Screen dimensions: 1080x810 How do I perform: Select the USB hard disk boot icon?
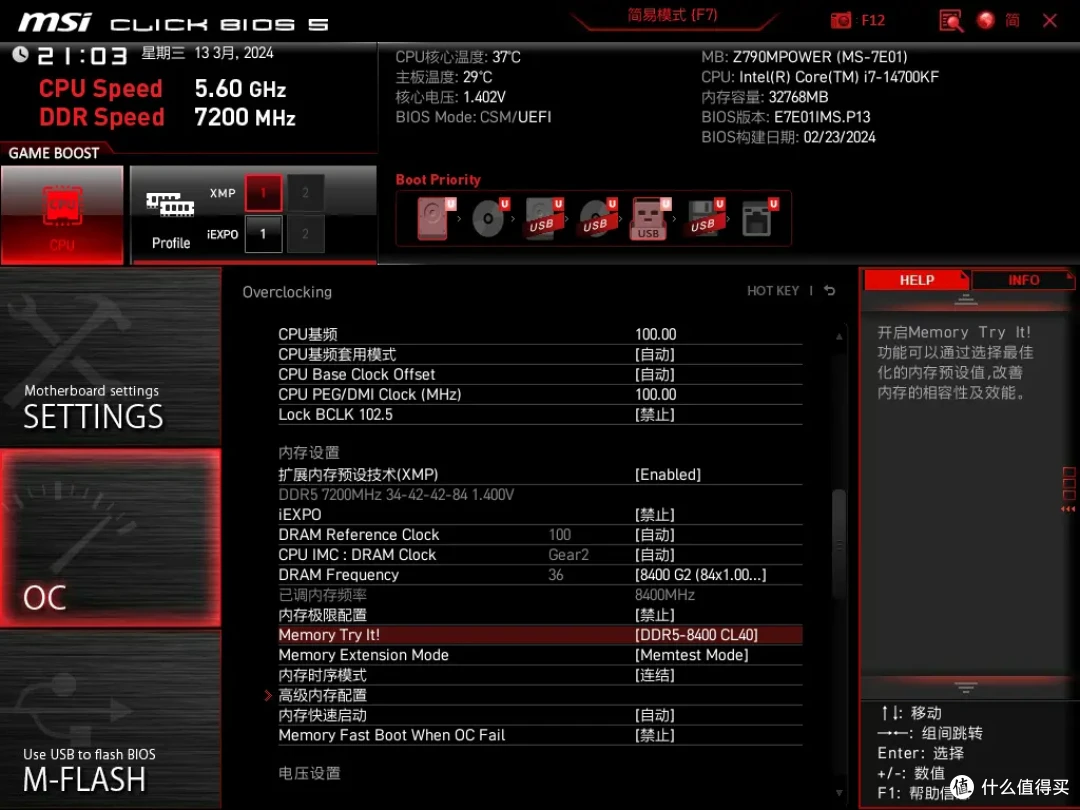pos(543,218)
